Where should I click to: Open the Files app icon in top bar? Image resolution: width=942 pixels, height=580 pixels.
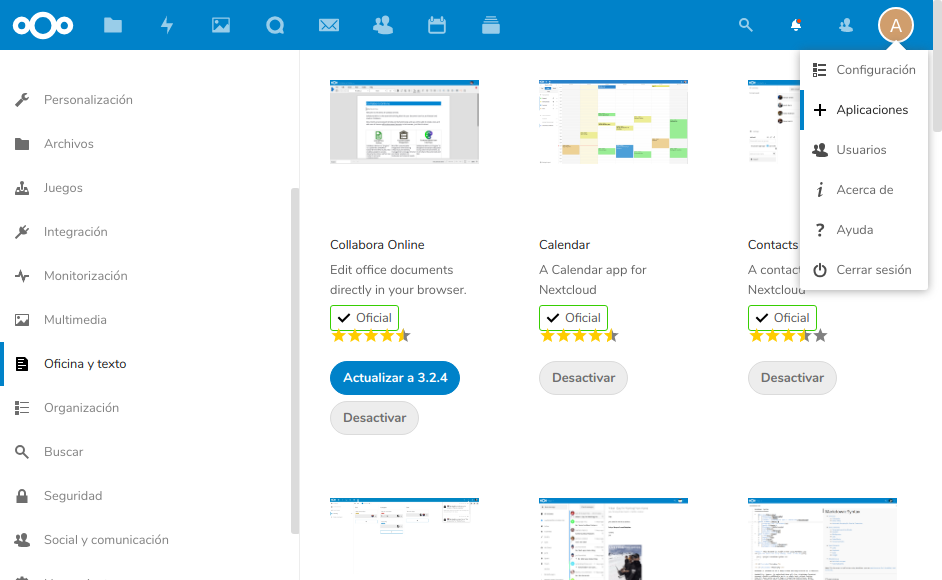pos(113,25)
